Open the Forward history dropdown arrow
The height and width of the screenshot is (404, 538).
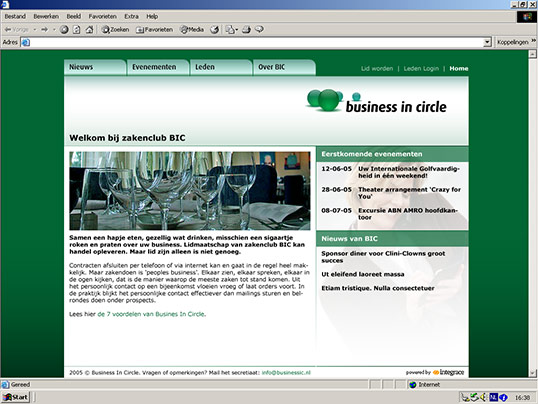coord(54,30)
